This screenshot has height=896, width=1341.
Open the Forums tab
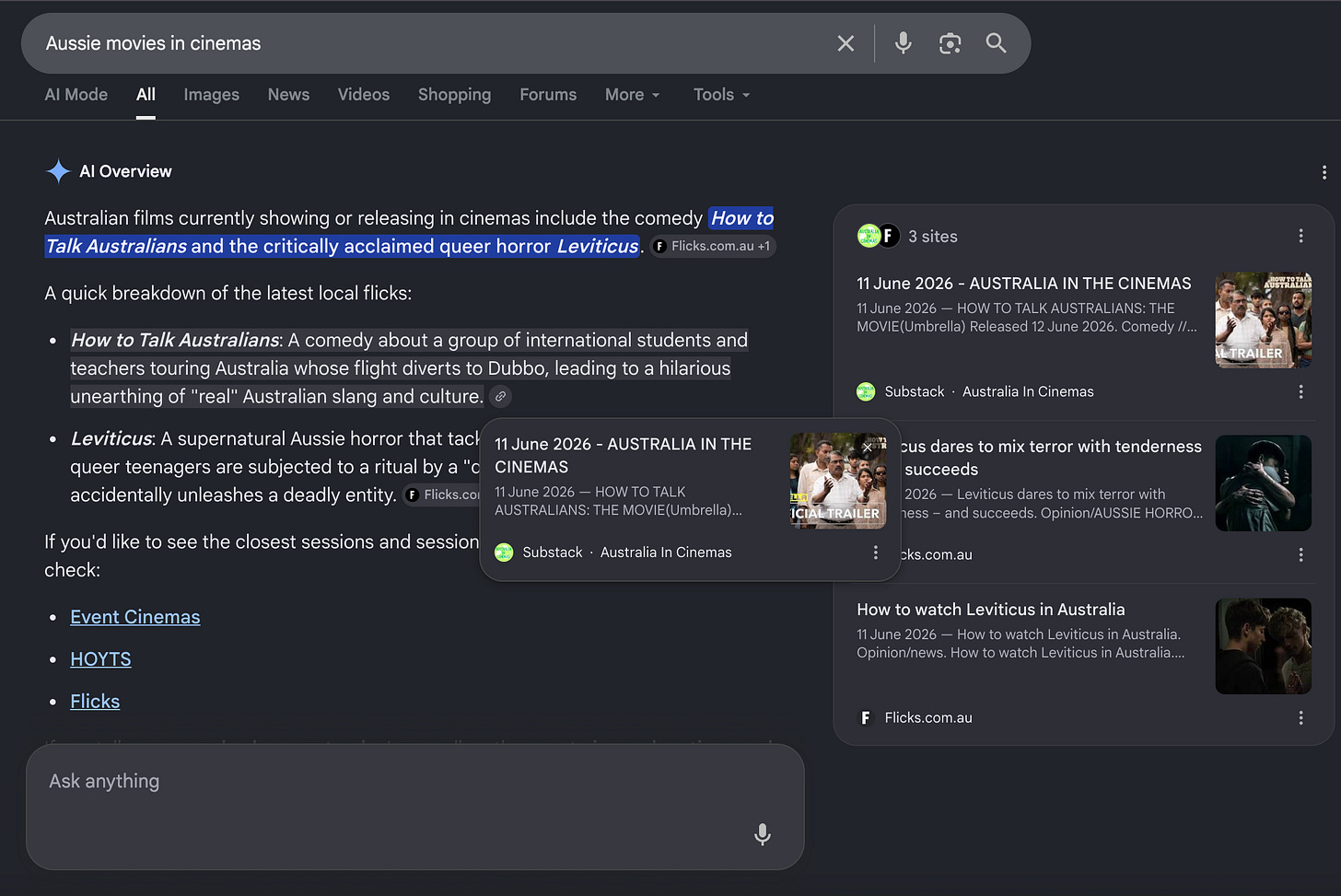click(x=548, y=95)
